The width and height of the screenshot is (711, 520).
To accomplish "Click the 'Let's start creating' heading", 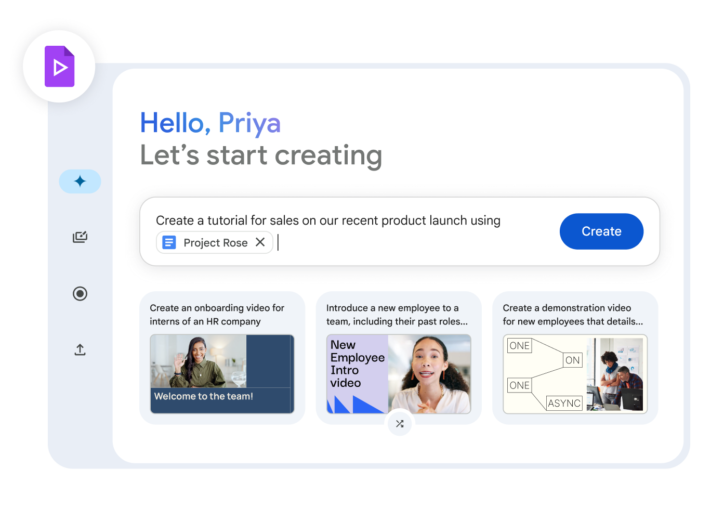I will 261,156.
